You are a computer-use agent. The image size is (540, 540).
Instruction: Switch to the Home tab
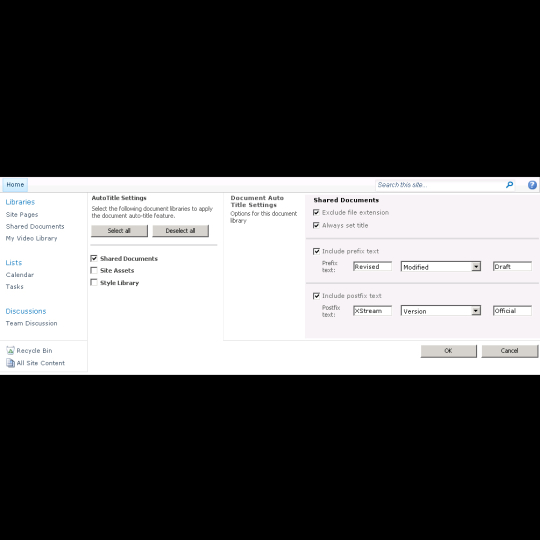15,185
